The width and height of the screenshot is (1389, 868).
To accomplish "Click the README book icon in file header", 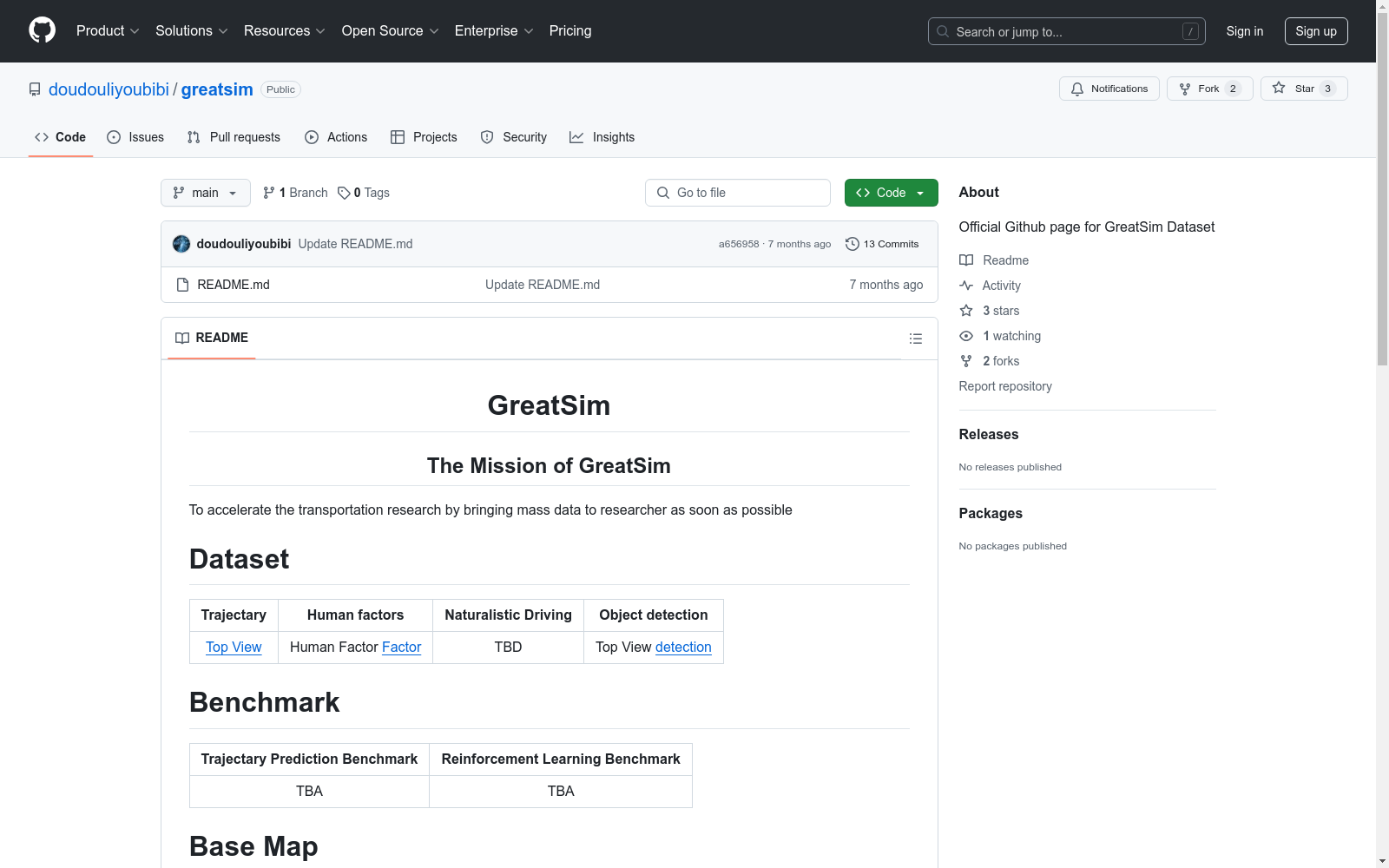I will [182, 338].
